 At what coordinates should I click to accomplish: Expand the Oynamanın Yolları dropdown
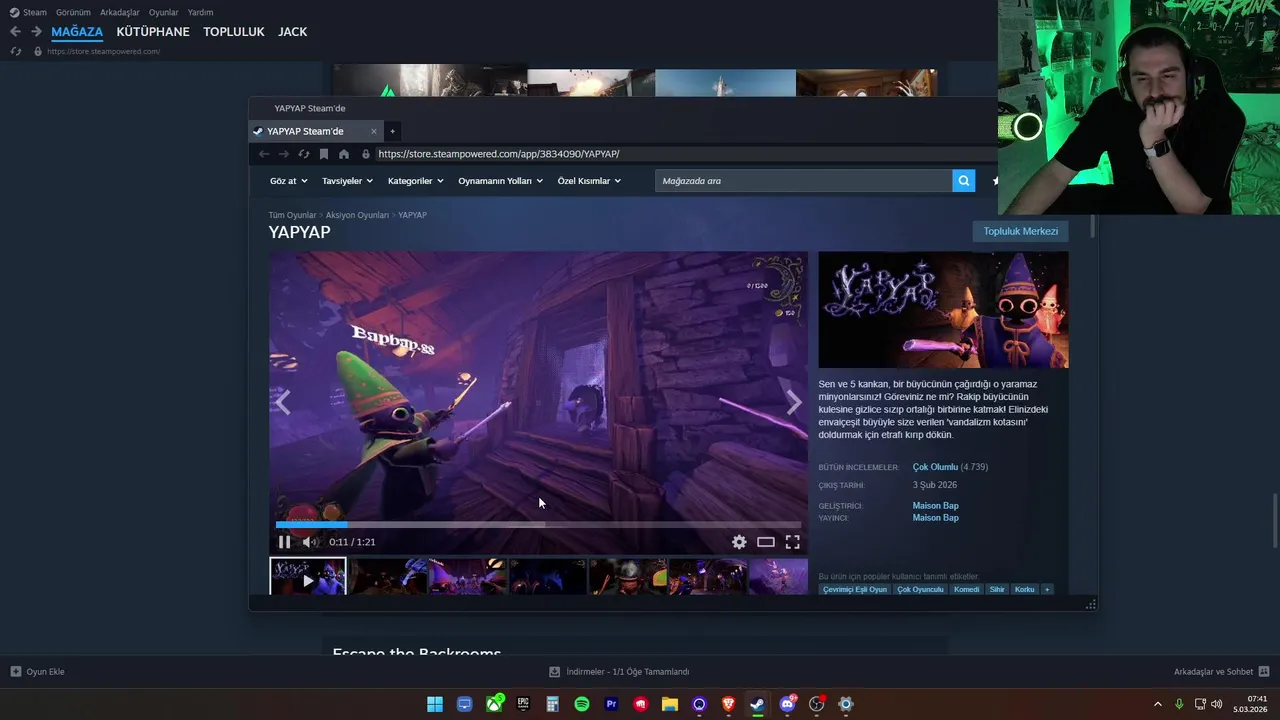pos(501,181)
